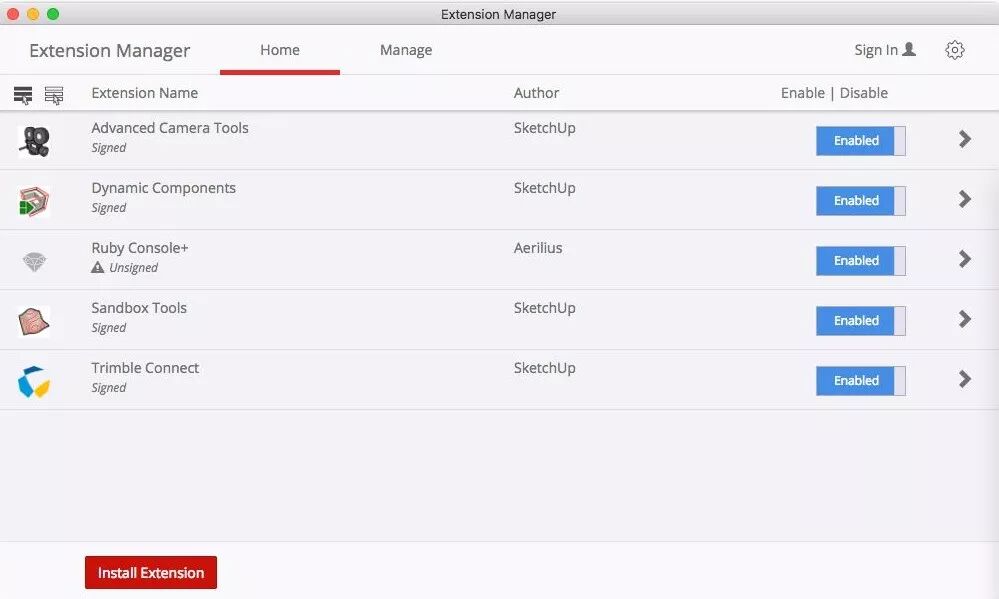Screen dimensions: 999x599
Task: Expand Sandbox Tools details chevron
Action: (x=965, y=319)
